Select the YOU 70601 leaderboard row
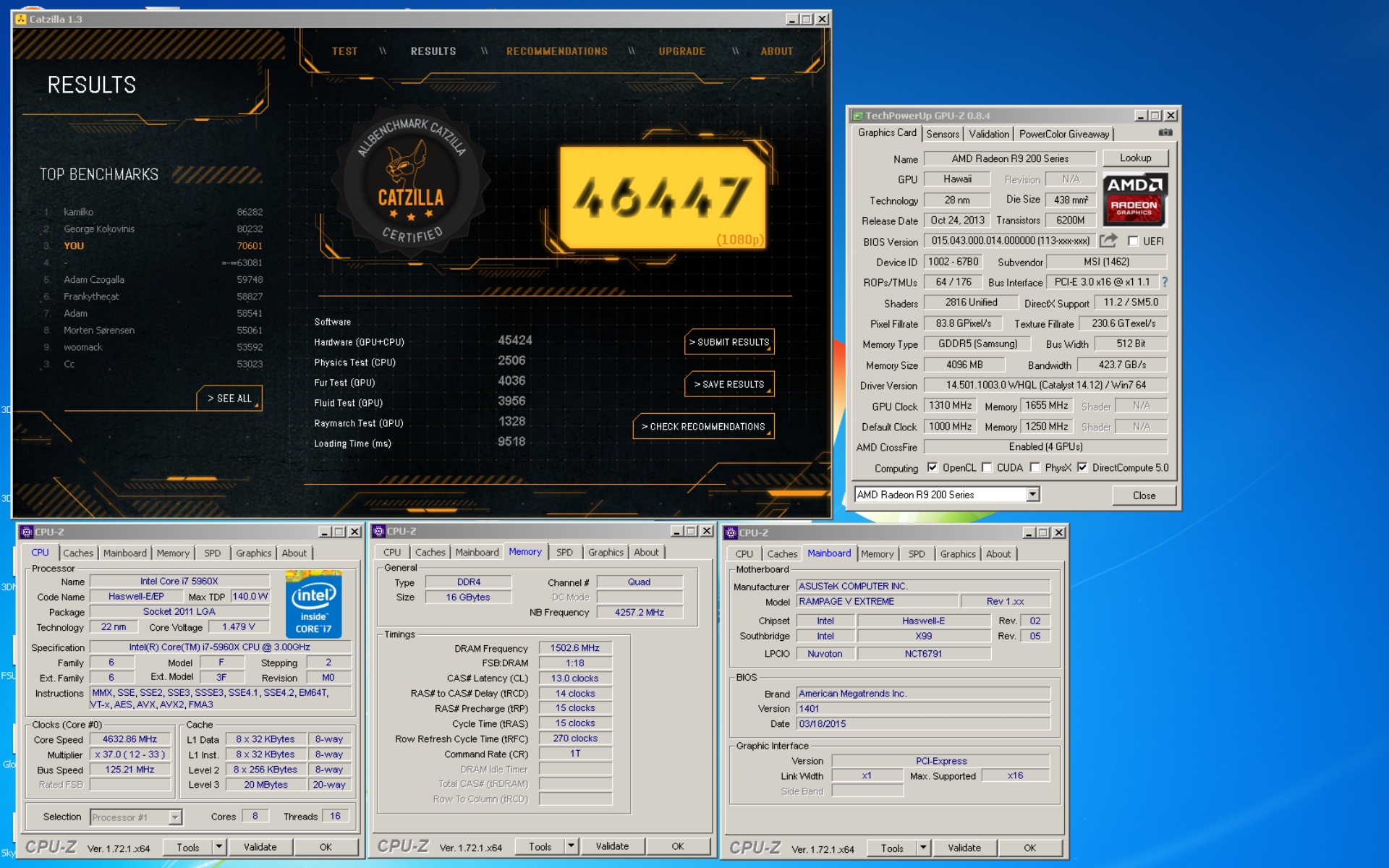 (152, 246)
